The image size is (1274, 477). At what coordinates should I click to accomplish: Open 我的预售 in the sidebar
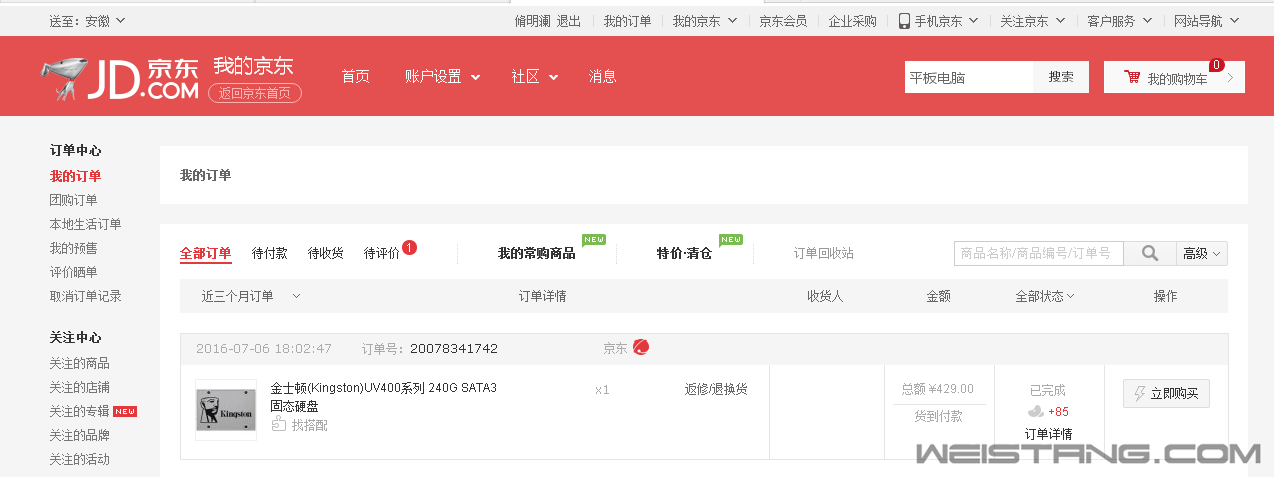[x=74, y=248]
